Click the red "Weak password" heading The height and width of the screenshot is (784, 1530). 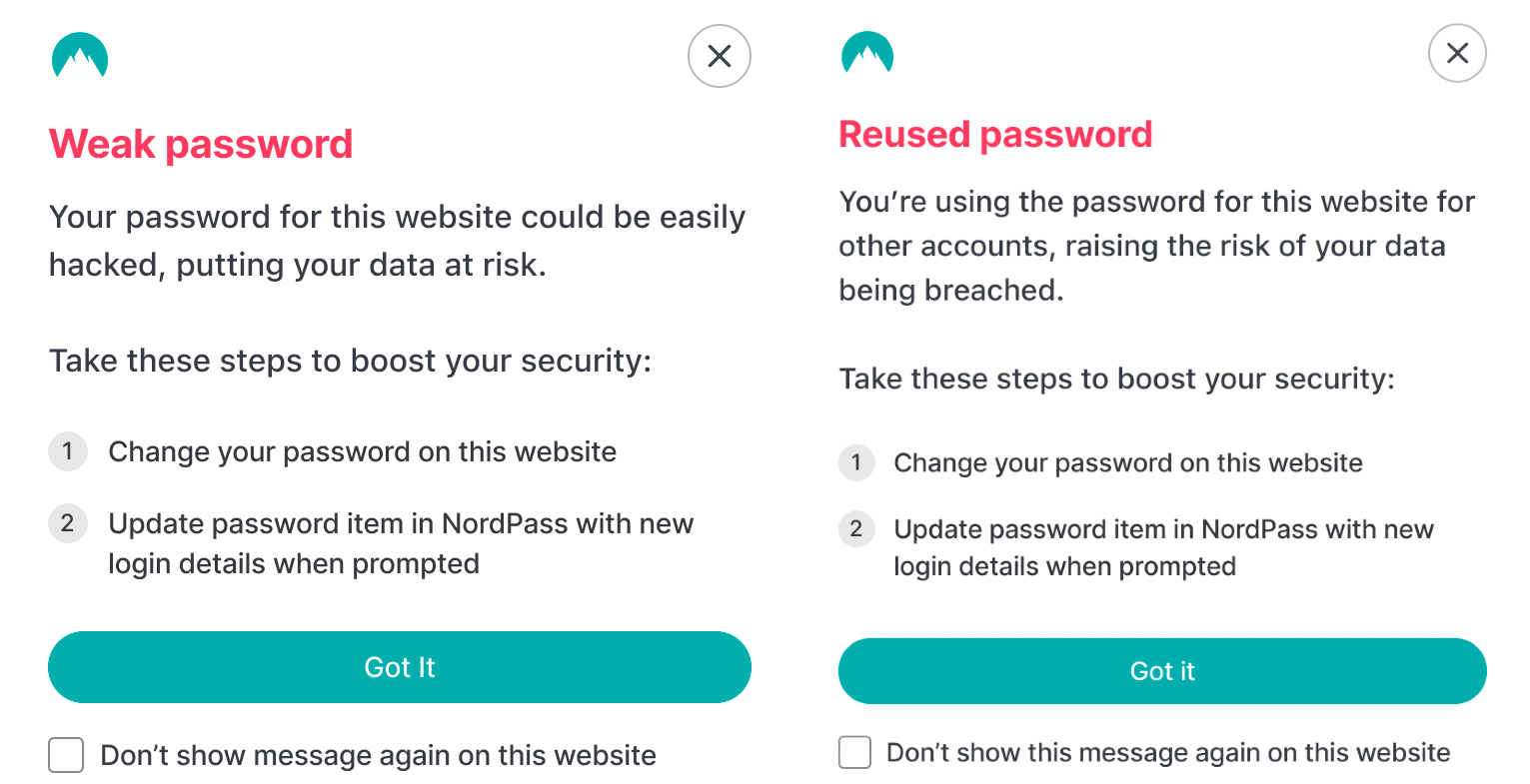click(201, 144)
